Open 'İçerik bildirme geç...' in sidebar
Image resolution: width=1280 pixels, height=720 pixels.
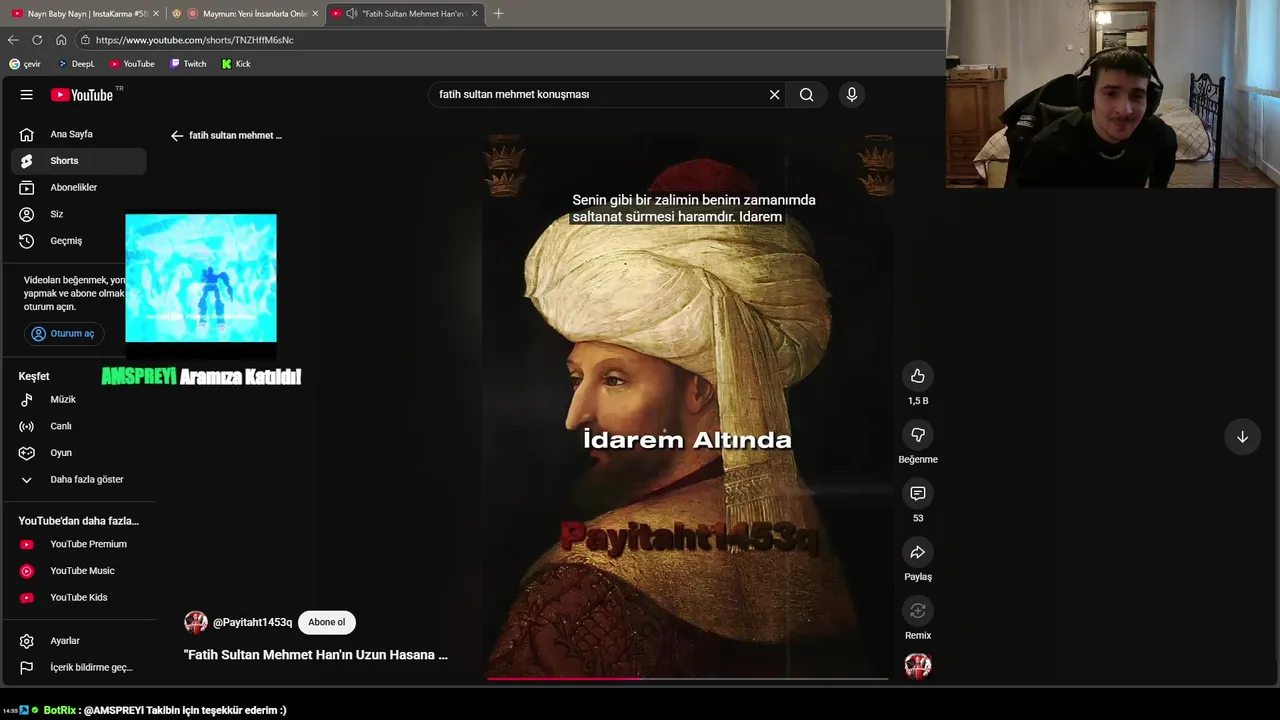coord(79,668)
